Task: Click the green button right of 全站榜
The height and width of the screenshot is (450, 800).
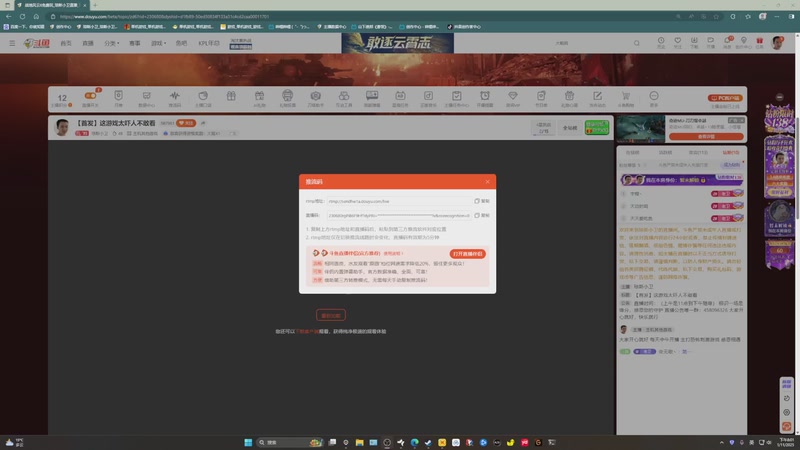Action: [x=596, y=128]
